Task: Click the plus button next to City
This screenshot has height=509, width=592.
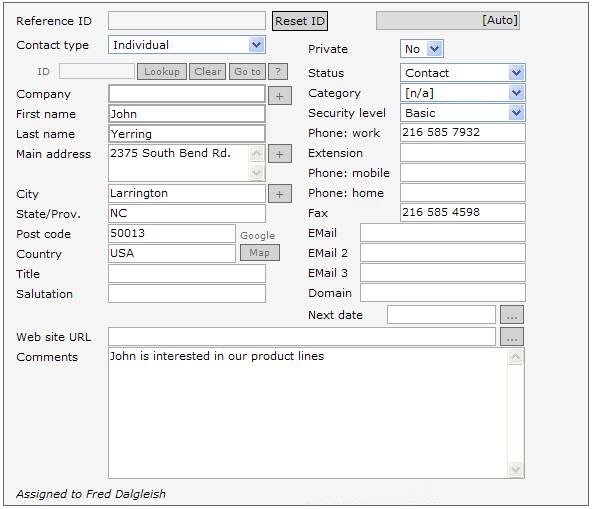Action: pyautogui.click(x=280, y=194)
